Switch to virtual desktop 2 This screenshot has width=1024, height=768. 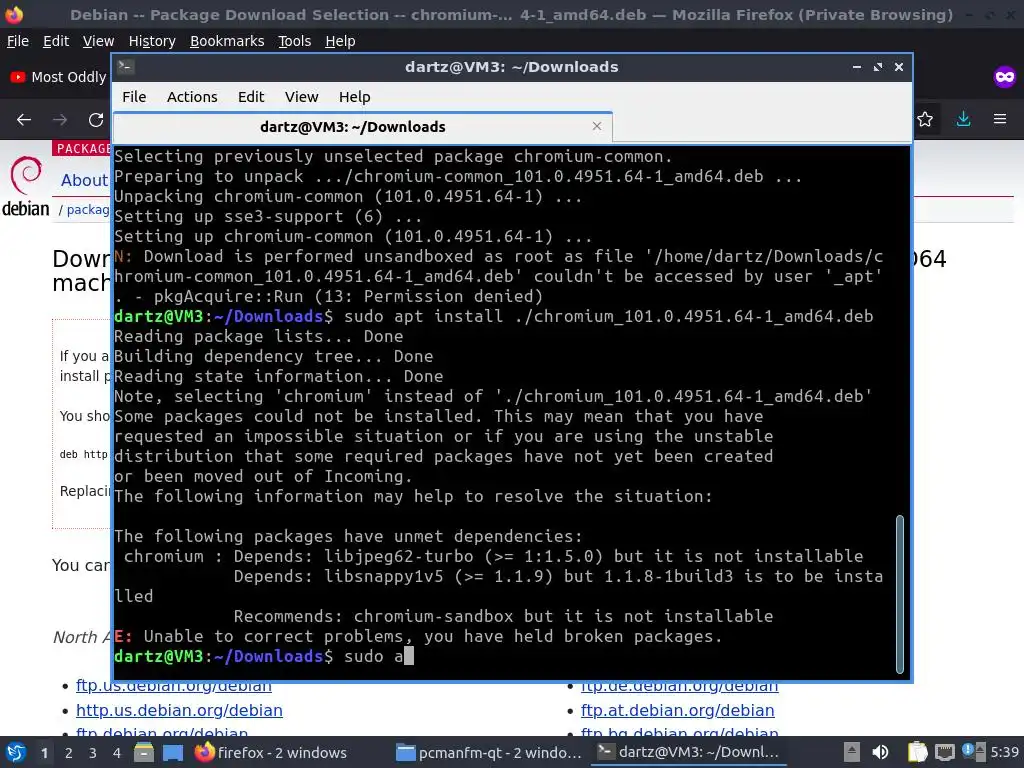click(69, 753)
